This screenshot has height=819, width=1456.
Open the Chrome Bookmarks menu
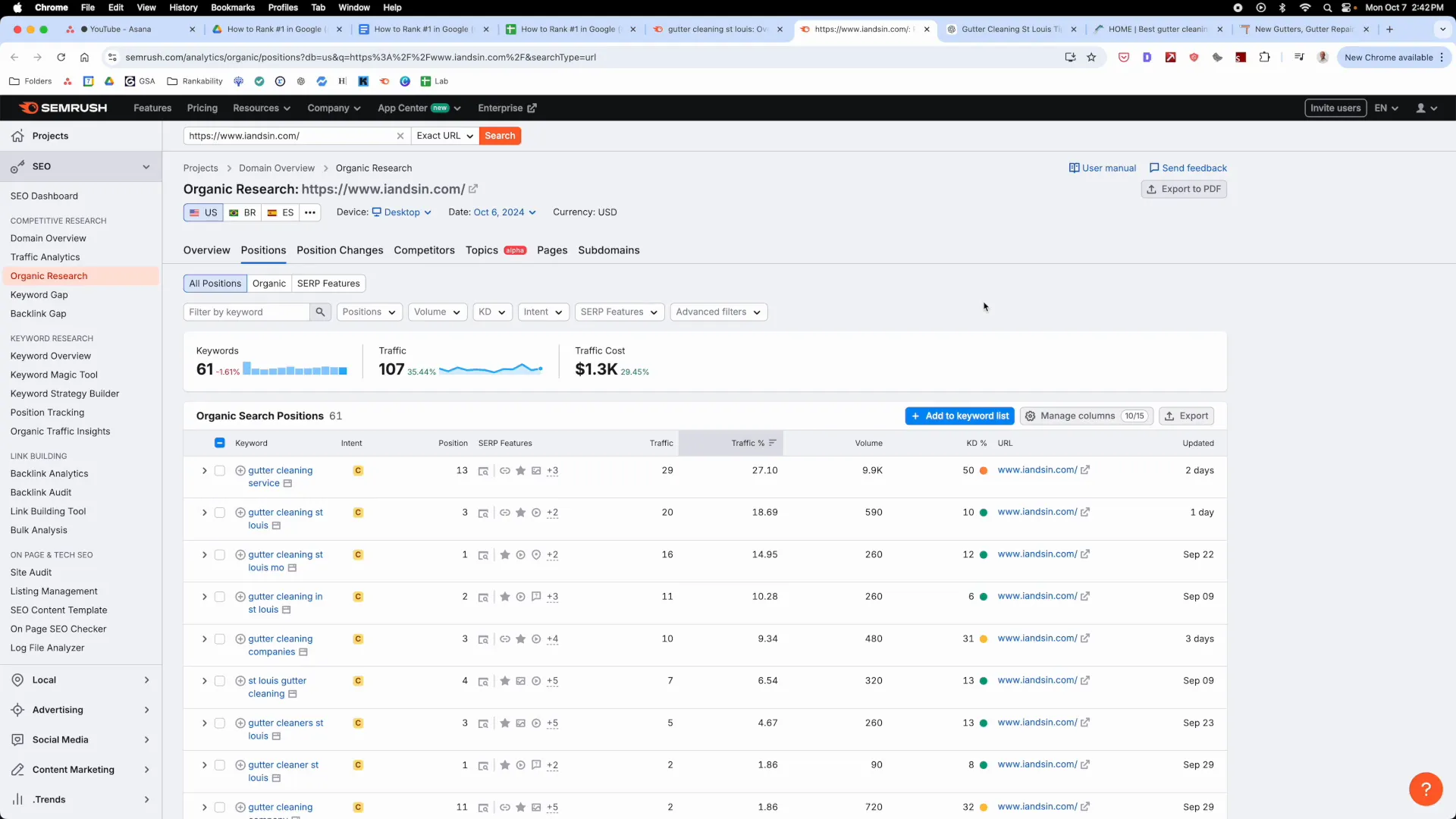pos(232,8)
